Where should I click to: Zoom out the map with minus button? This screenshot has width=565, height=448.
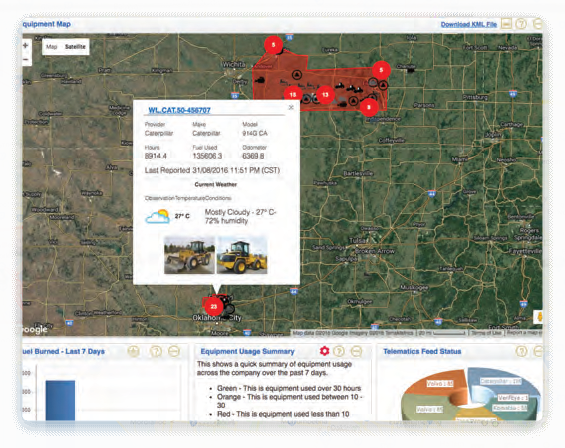click(26, 59)
